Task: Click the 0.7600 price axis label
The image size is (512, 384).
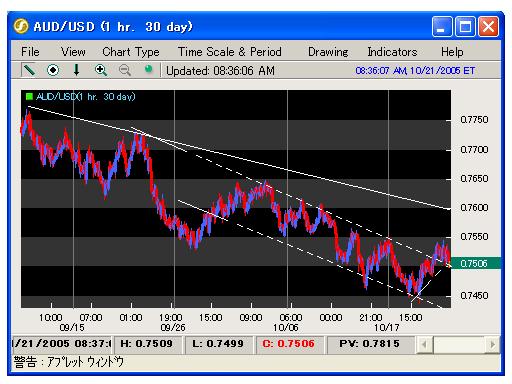Action: [474, 207]
